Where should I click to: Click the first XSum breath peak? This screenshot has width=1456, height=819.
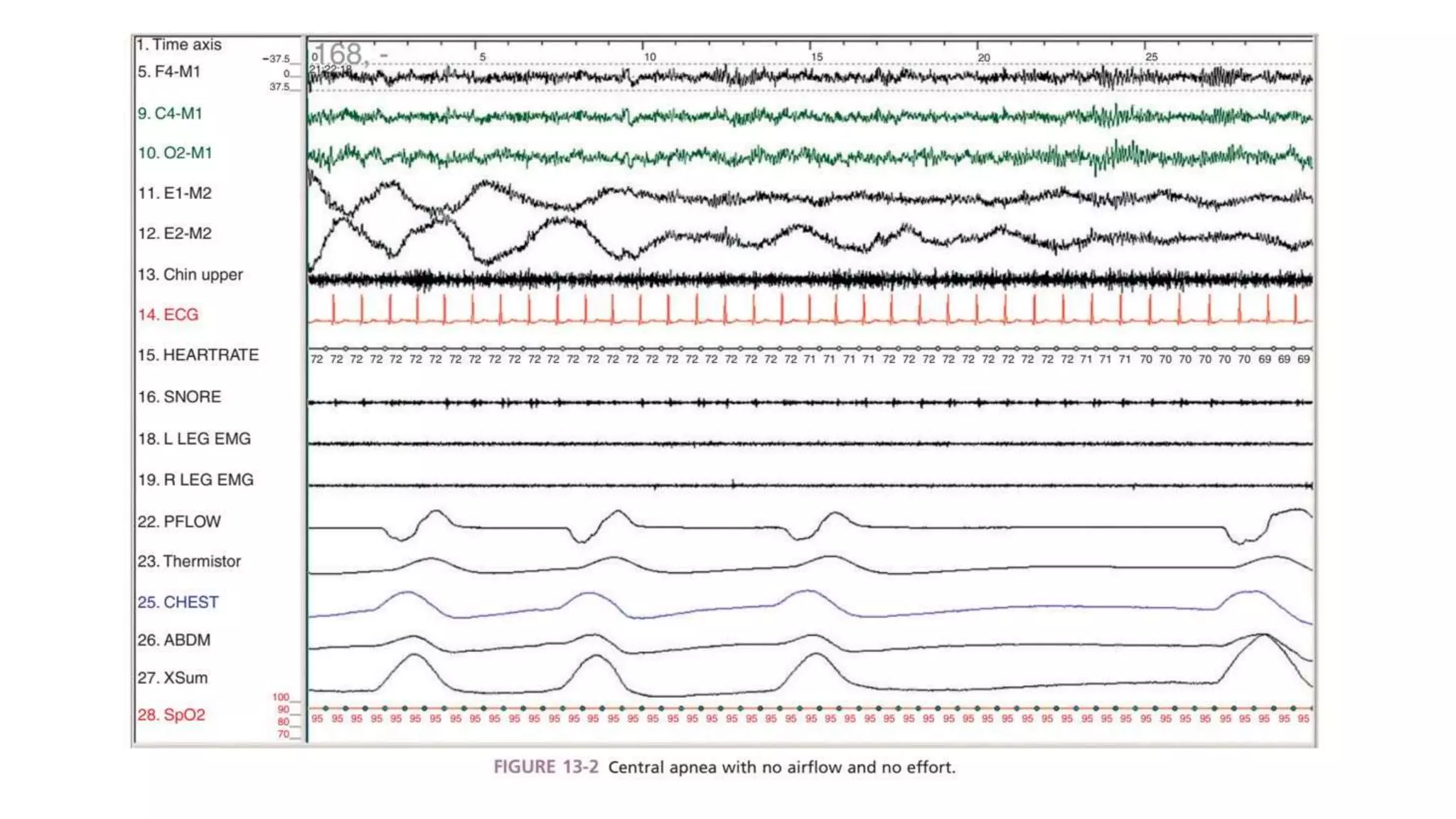[x=413, y=655]
